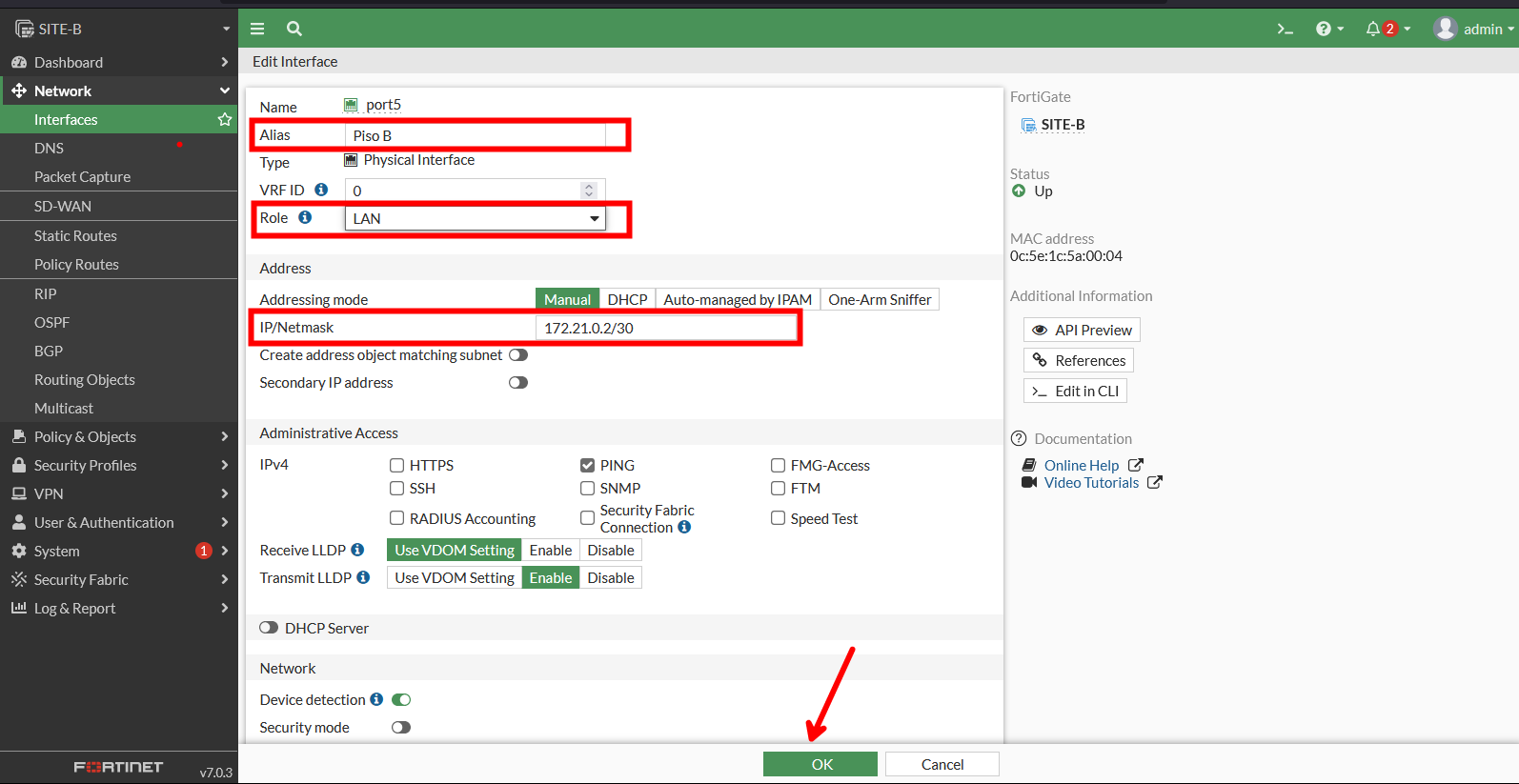Screen dimensions: 1519x784
Task: Click the VRF ID info icon
Action: (321, 190)
